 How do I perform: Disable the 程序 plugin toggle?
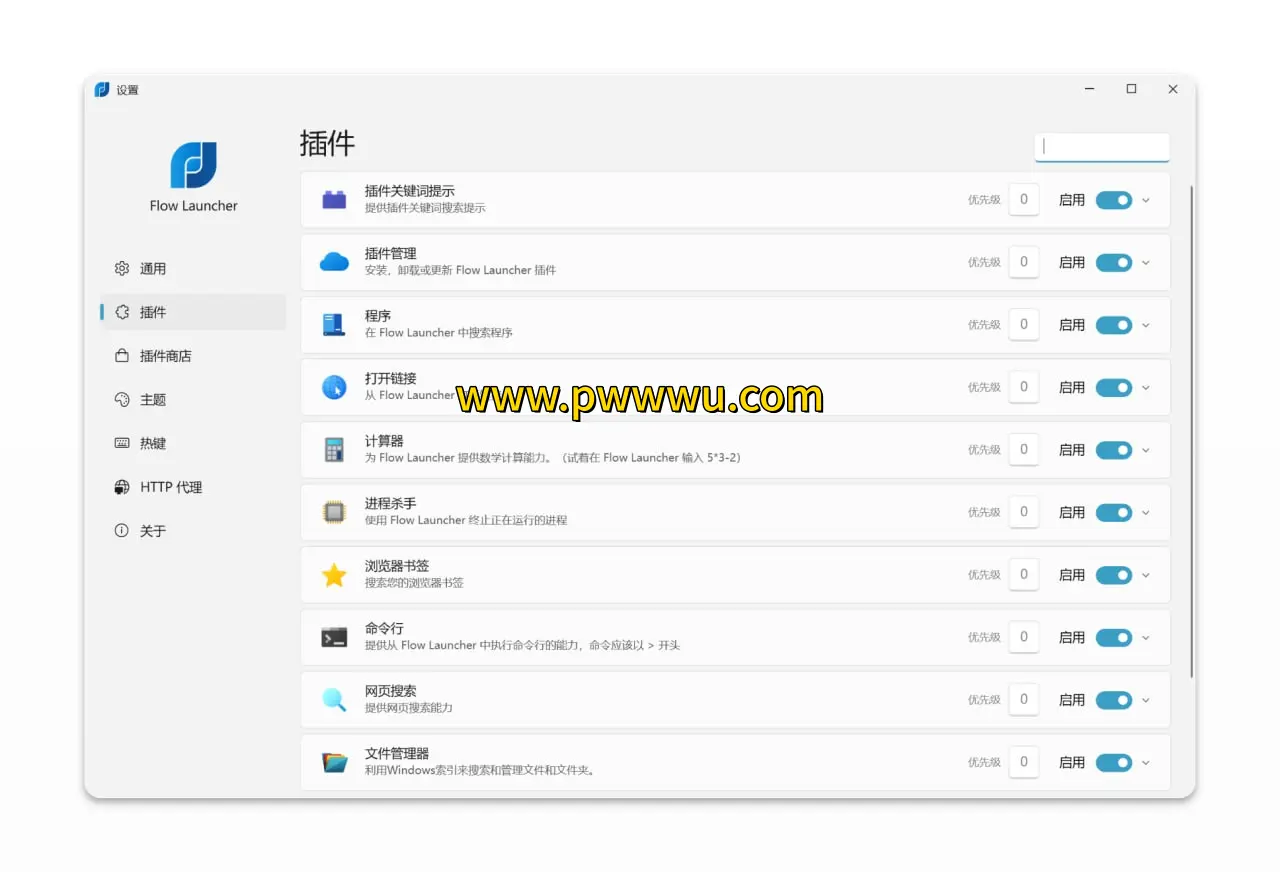1113,325
